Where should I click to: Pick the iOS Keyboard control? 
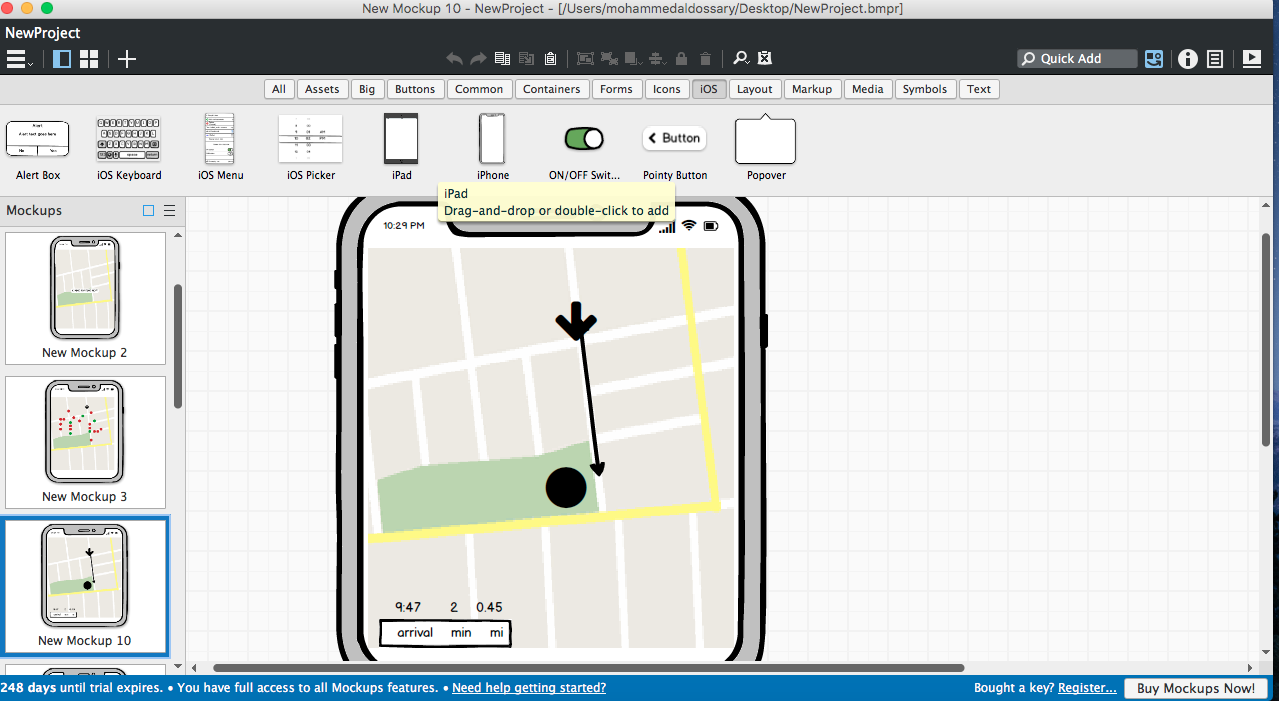129,146
